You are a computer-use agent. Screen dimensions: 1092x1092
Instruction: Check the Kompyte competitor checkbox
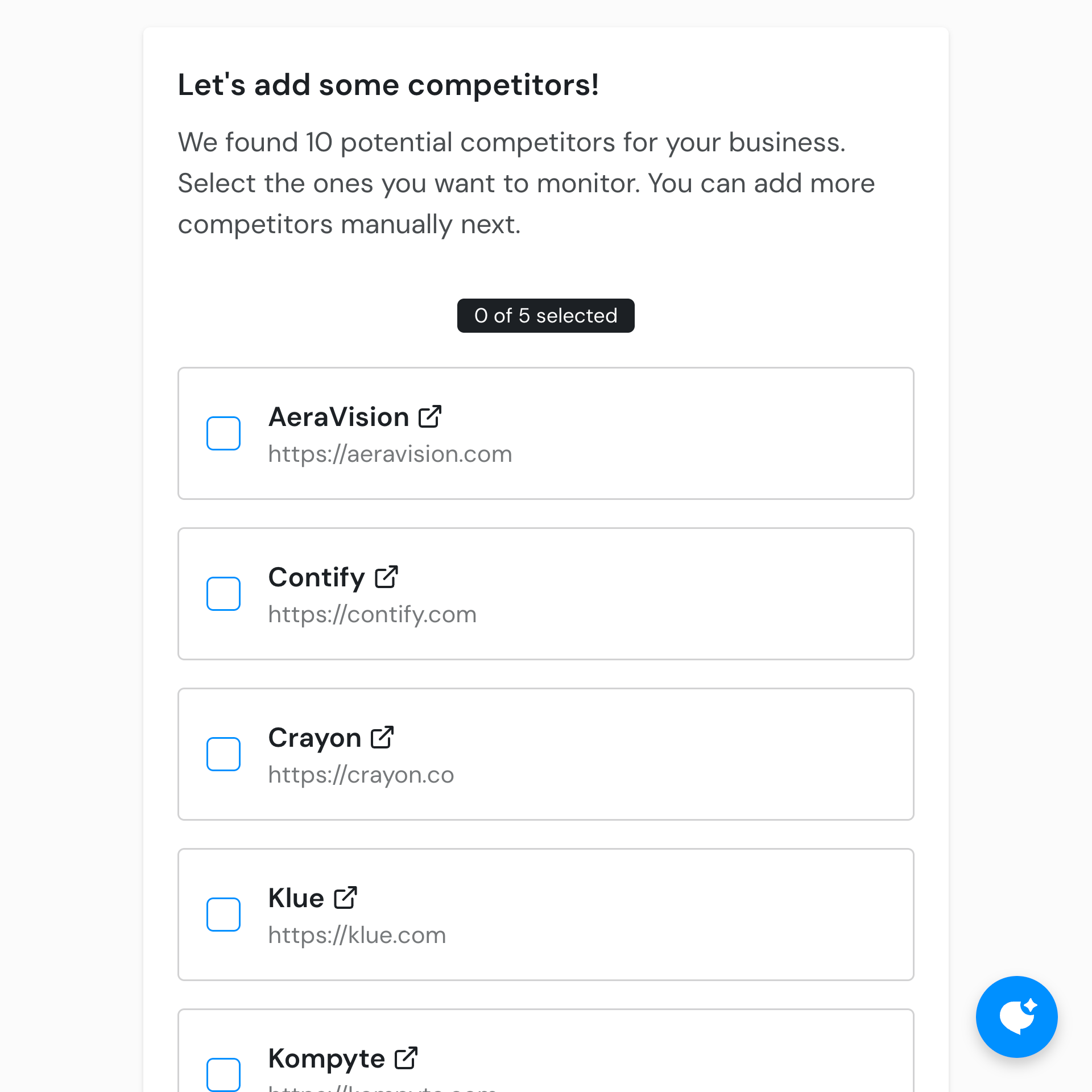point(224,1074)
